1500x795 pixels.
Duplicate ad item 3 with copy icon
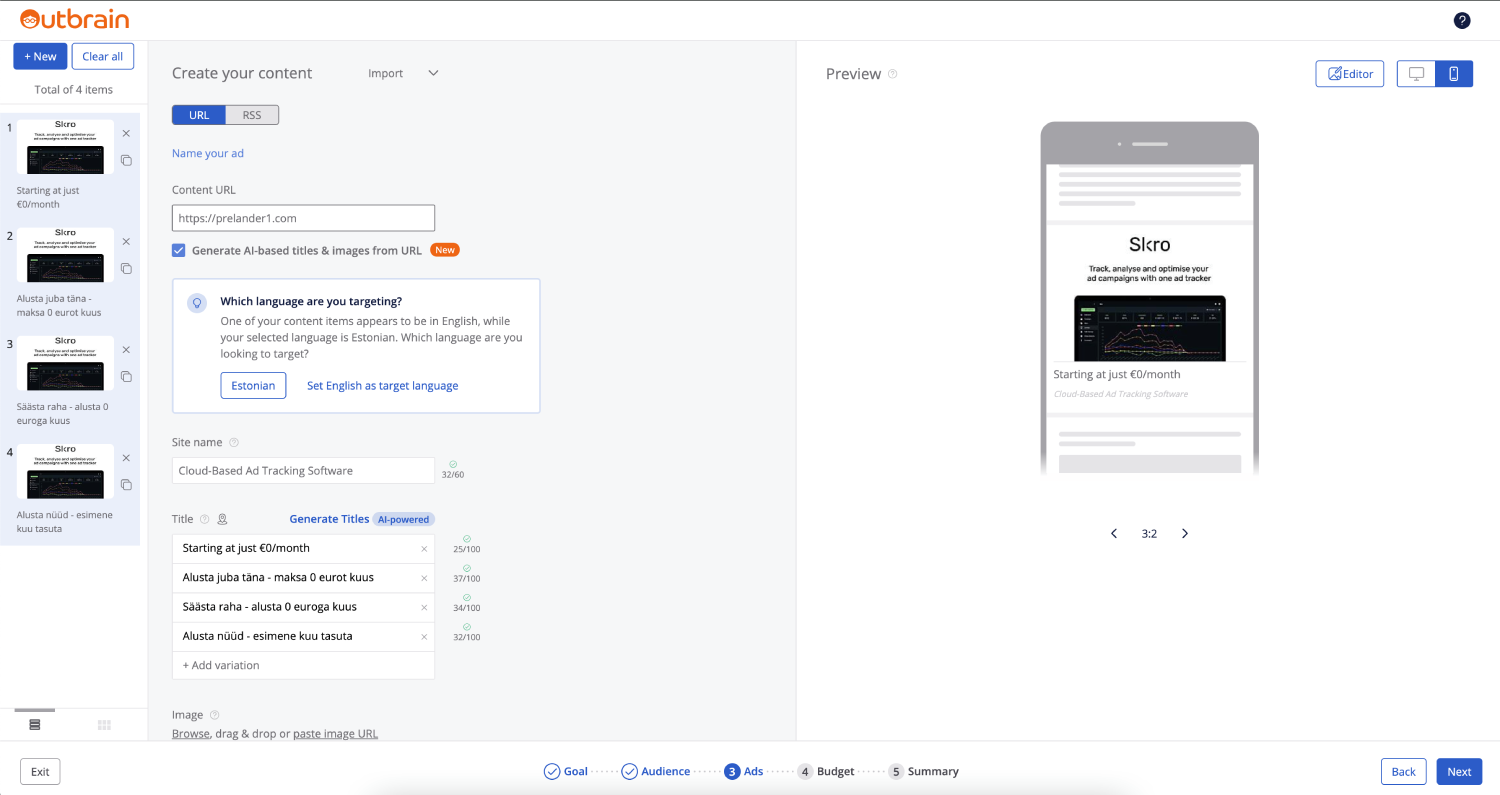(126, 376)
